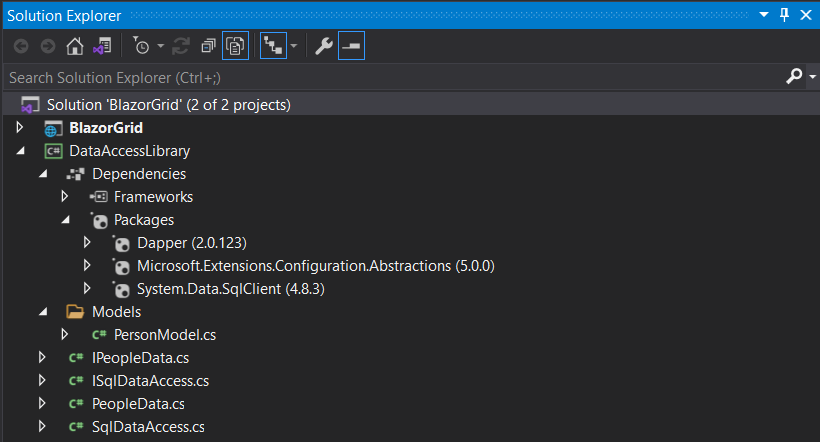Click Collapse All toolbar icon
The image size is (820, 442).
pyautogui.click(x=208, y=46)
